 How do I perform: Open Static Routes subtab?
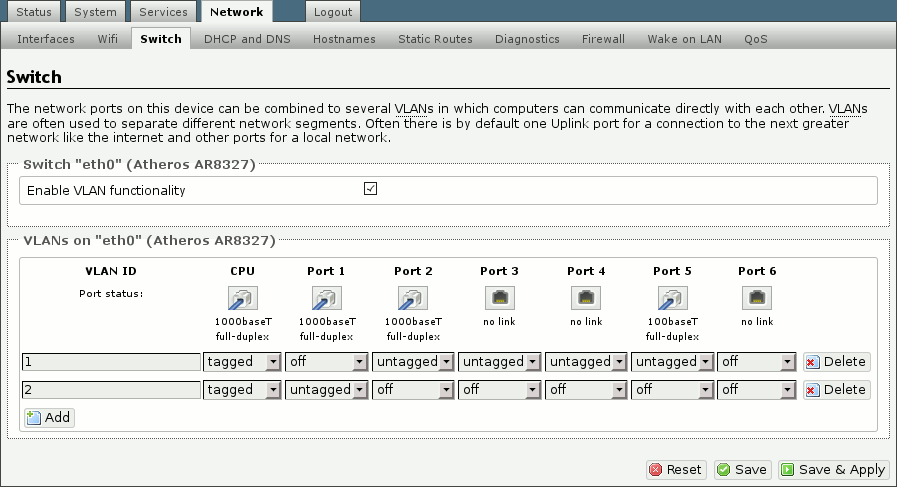(x=435, y=39)
